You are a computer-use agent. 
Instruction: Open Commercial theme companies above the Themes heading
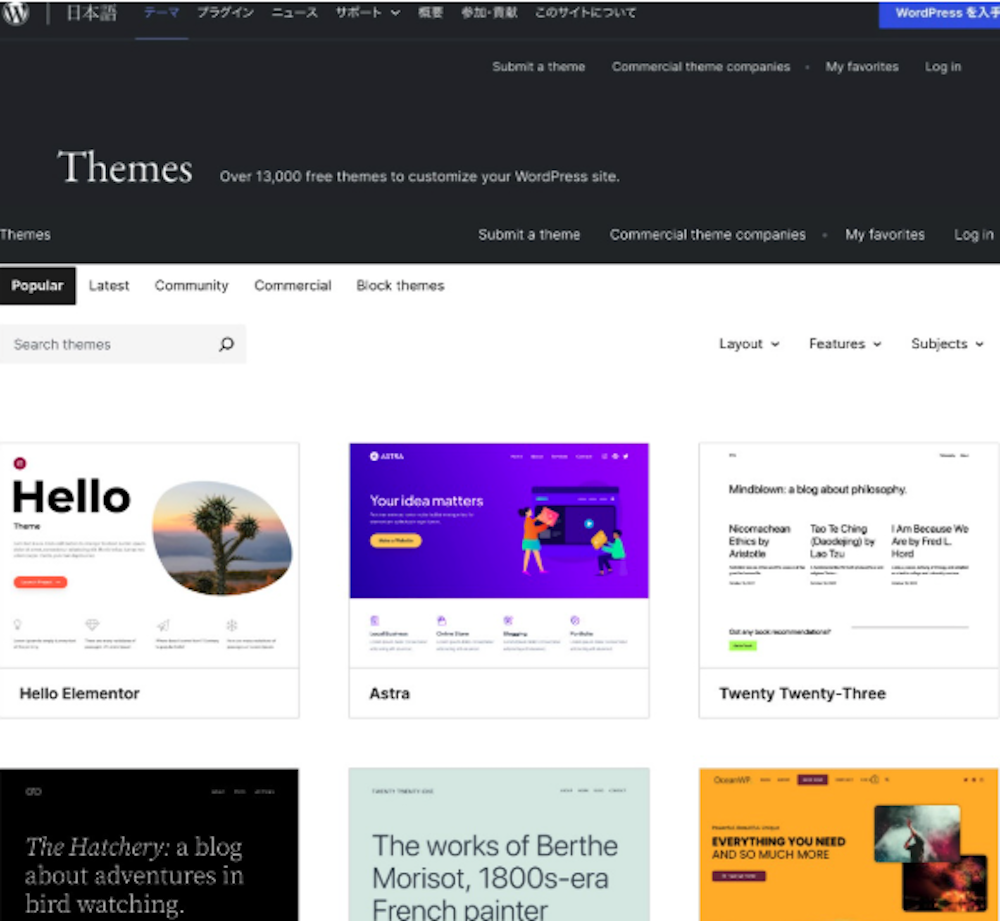click(x=701, y=67)
